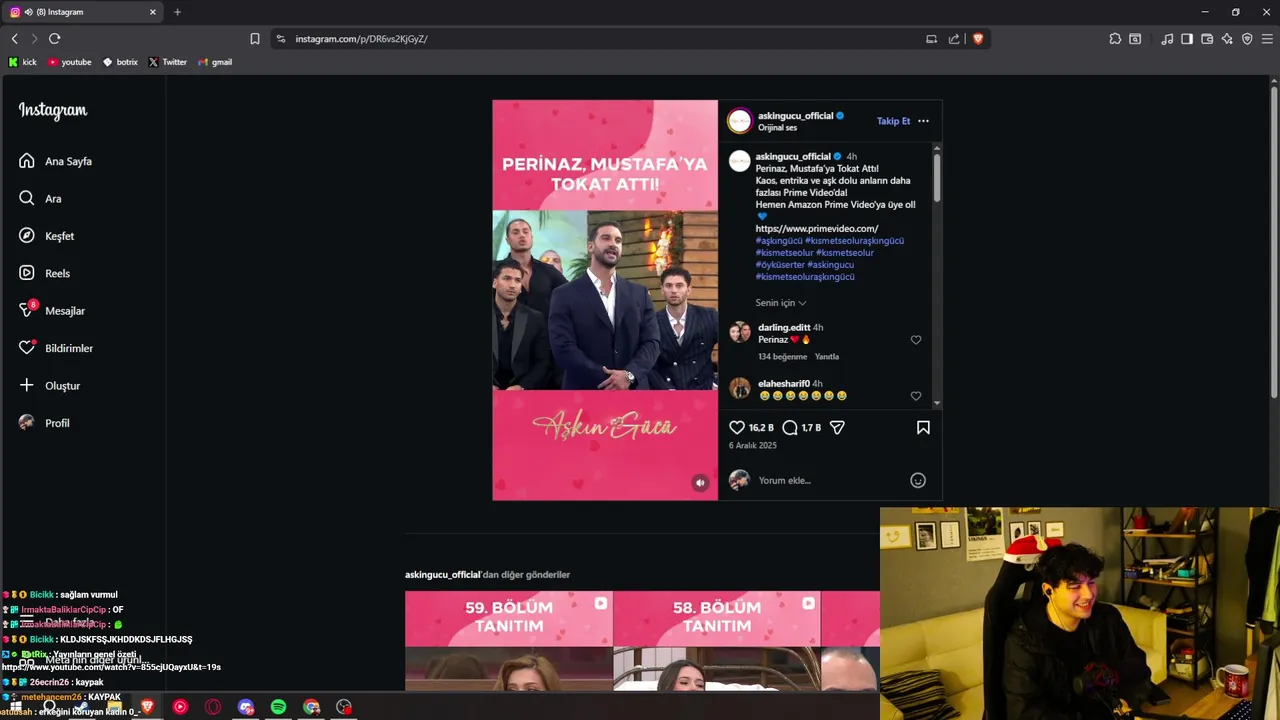This screenshot has width=1280, height=720.
Task: Open Reels from the sidebar
Action: point(44,273)
